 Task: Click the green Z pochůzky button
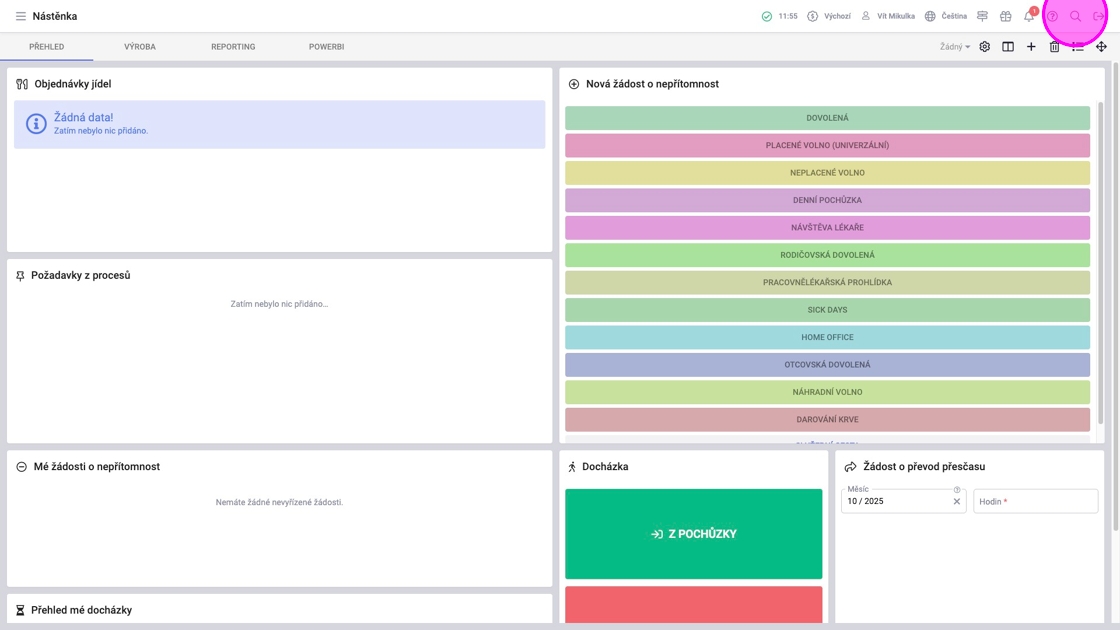pyautogui.click(x=694, y=534)
